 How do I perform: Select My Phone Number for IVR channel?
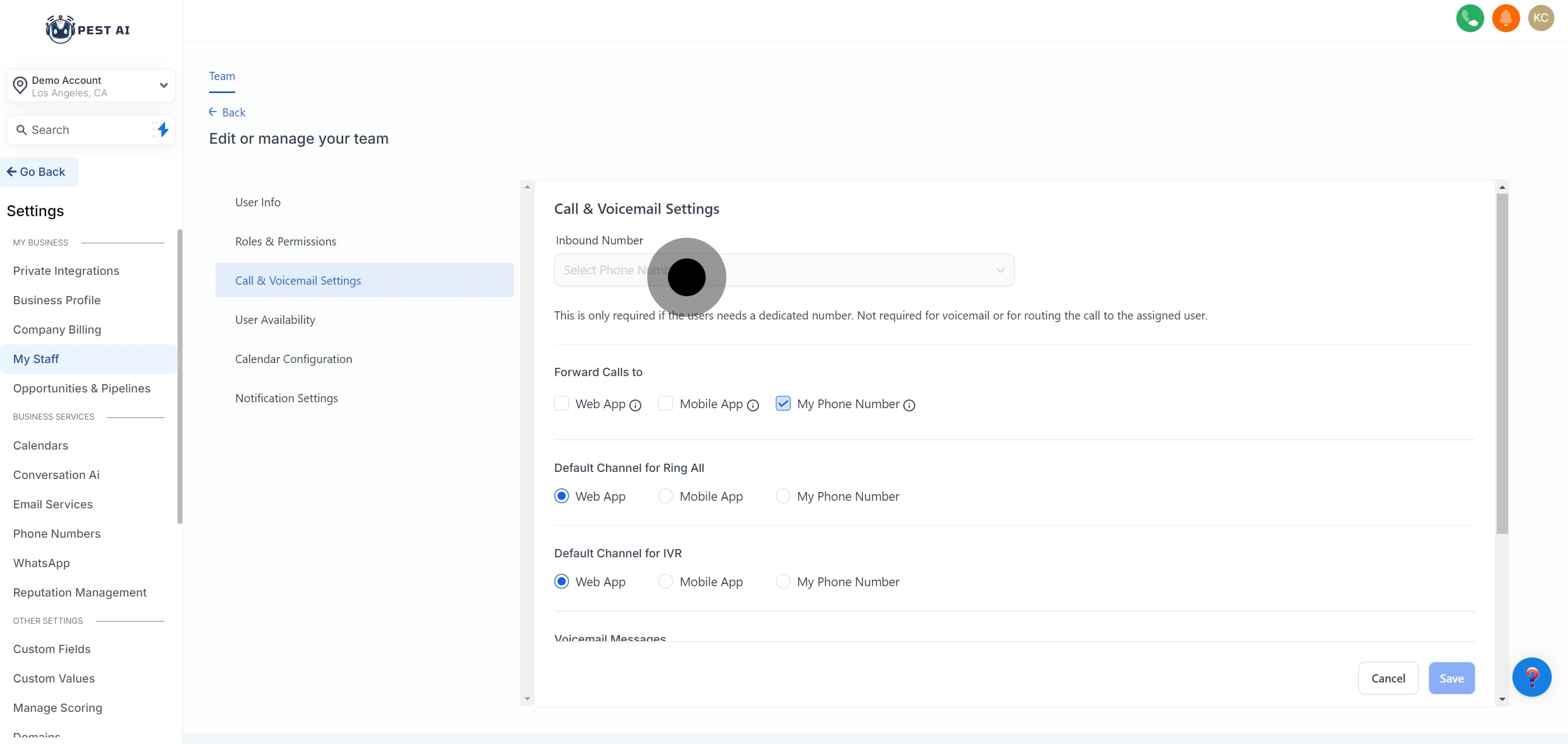783,582
